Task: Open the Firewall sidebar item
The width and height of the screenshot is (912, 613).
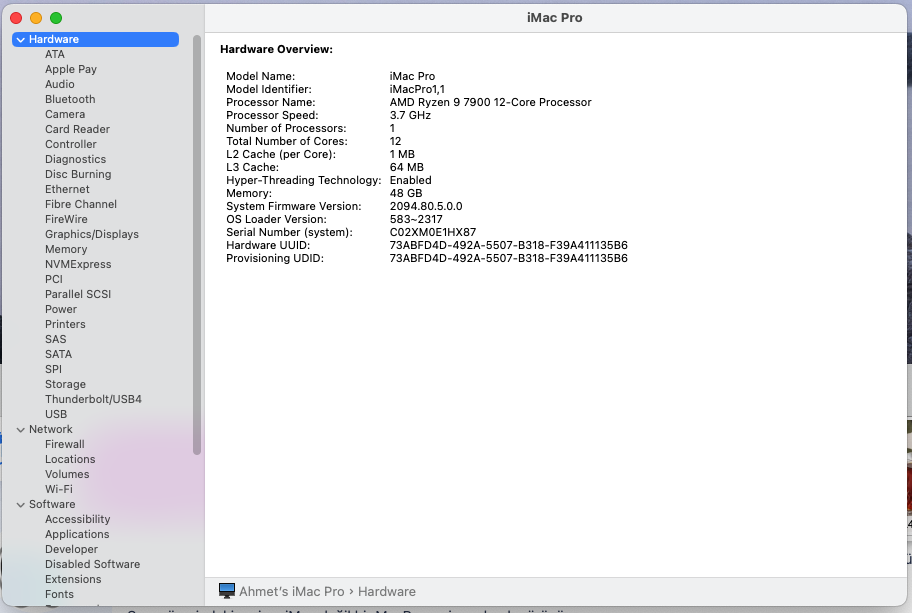Action: 65,444
